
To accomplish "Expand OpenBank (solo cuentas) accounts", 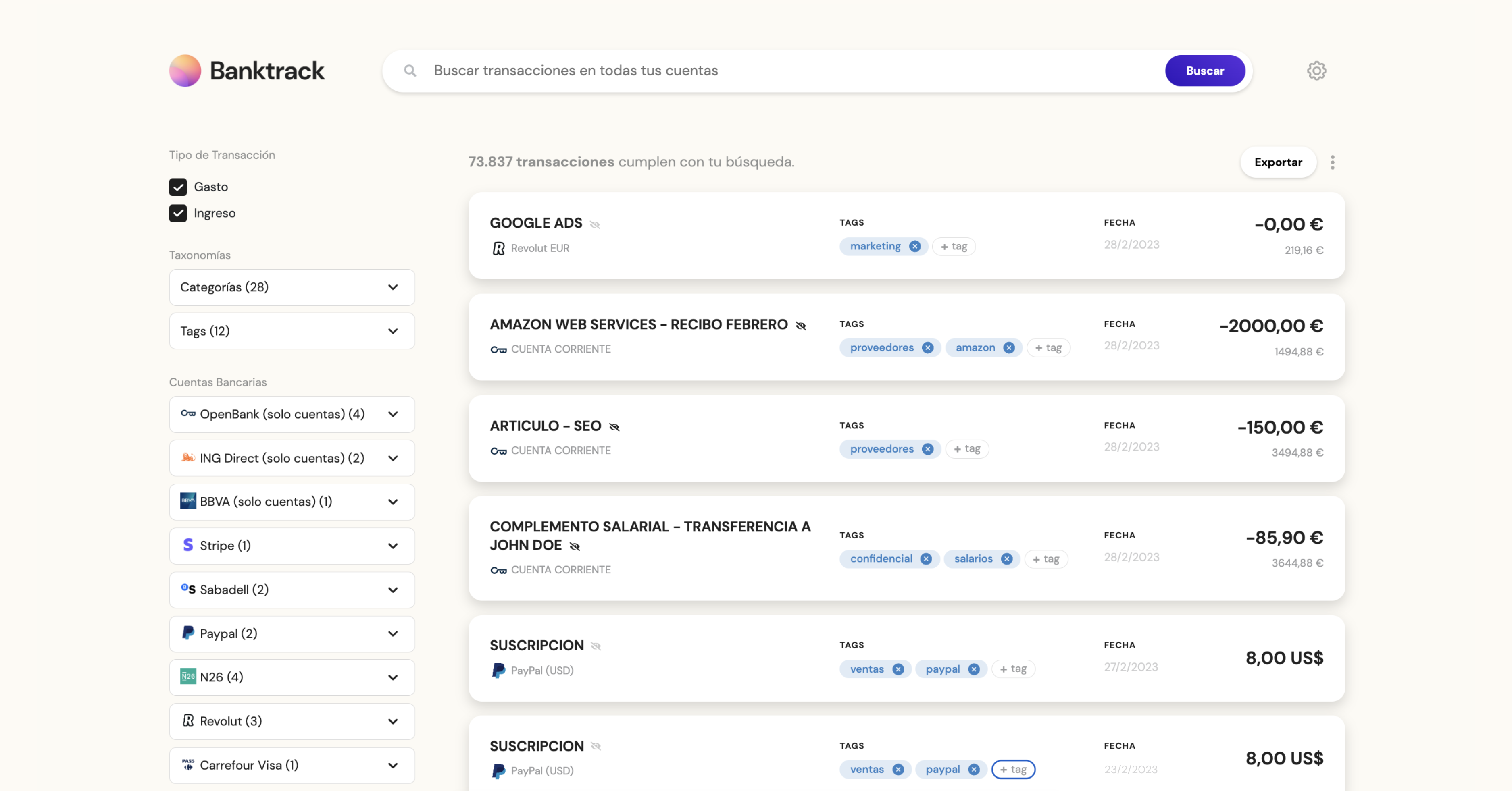I will click(x=292, y=414).
